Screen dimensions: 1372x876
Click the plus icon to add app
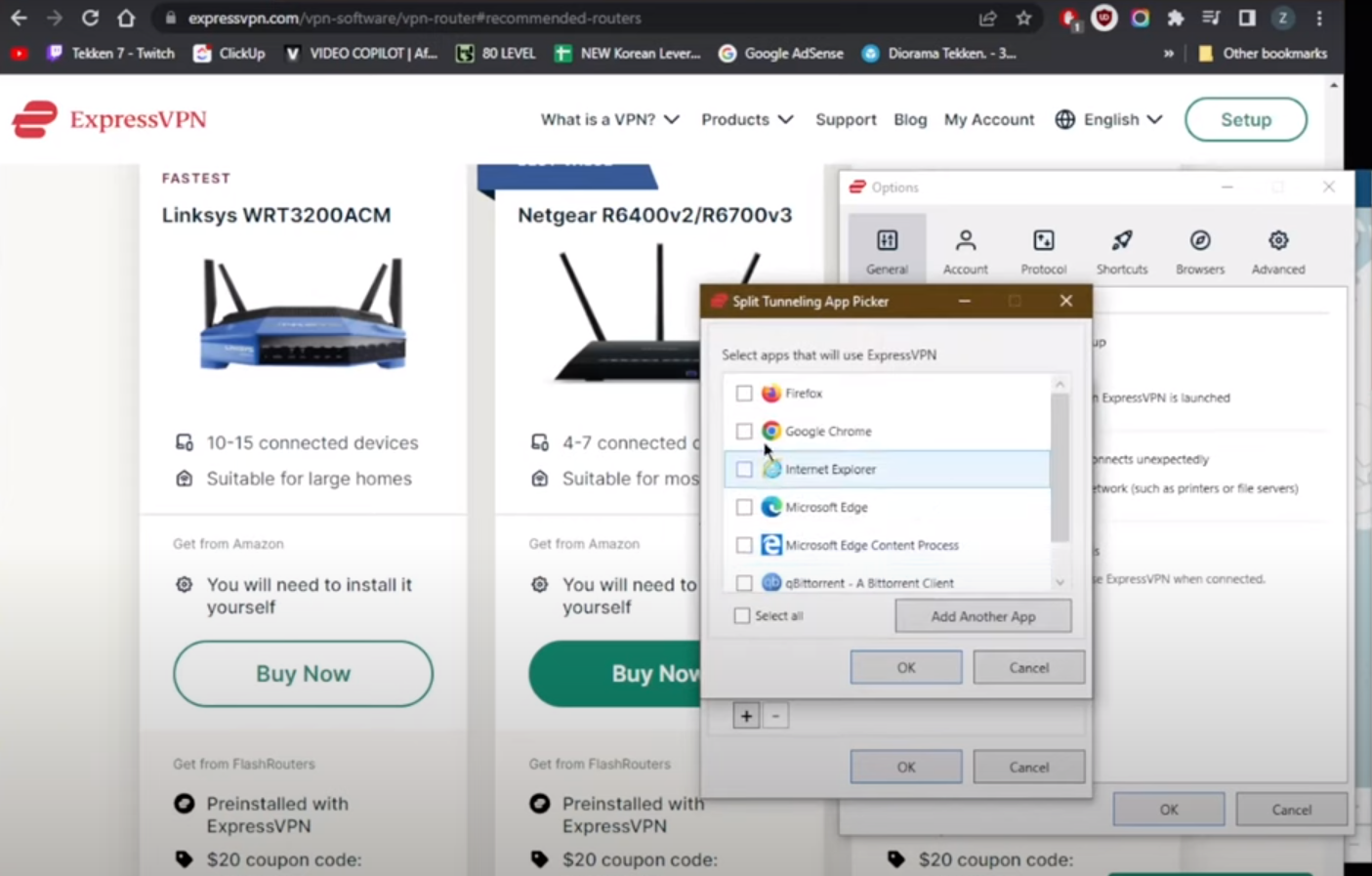[746, 716]
